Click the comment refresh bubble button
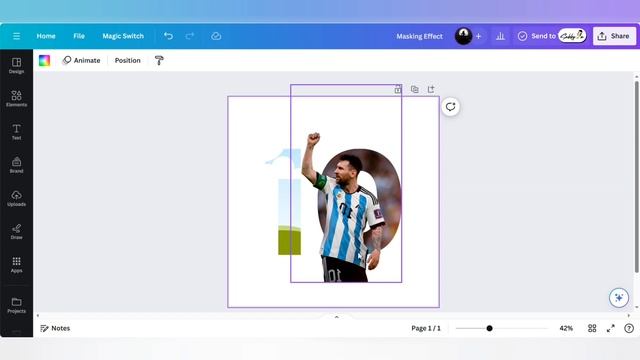 tap(451, 107)
